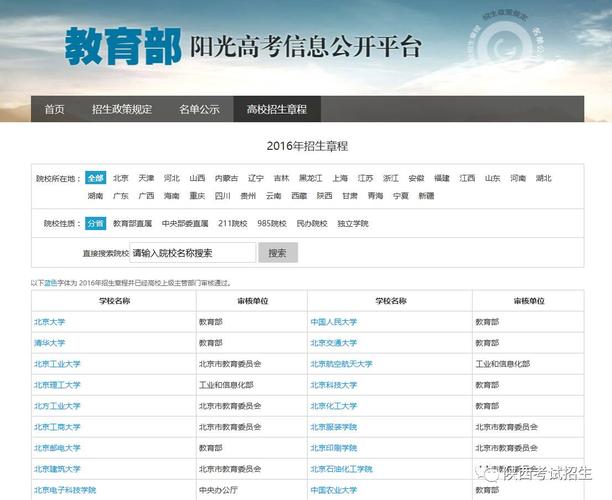Screen dimensions: 612x500
Task: Filter by 教育部直属 school type
Action: click(132, 223)
